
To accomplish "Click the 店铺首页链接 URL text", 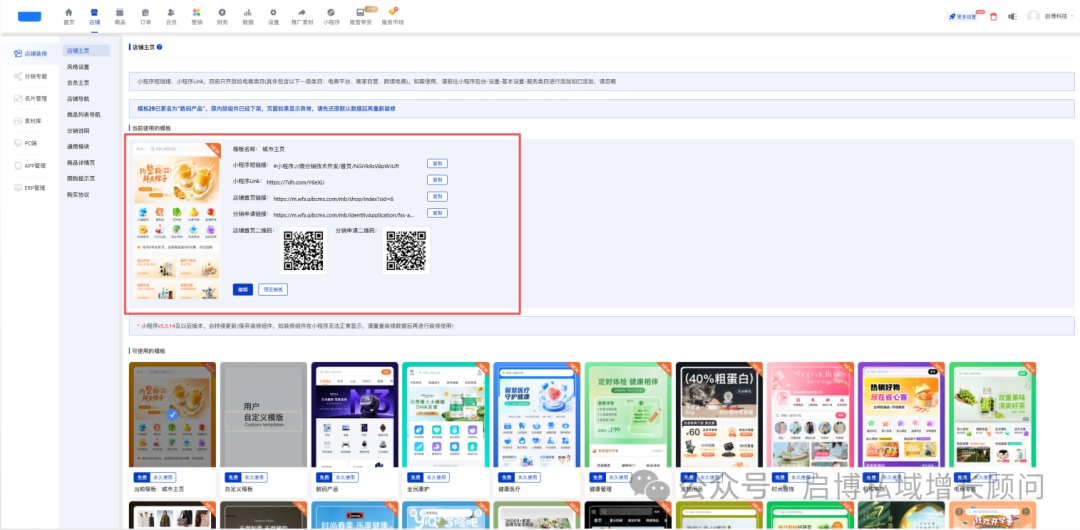I will pos(333,198).
